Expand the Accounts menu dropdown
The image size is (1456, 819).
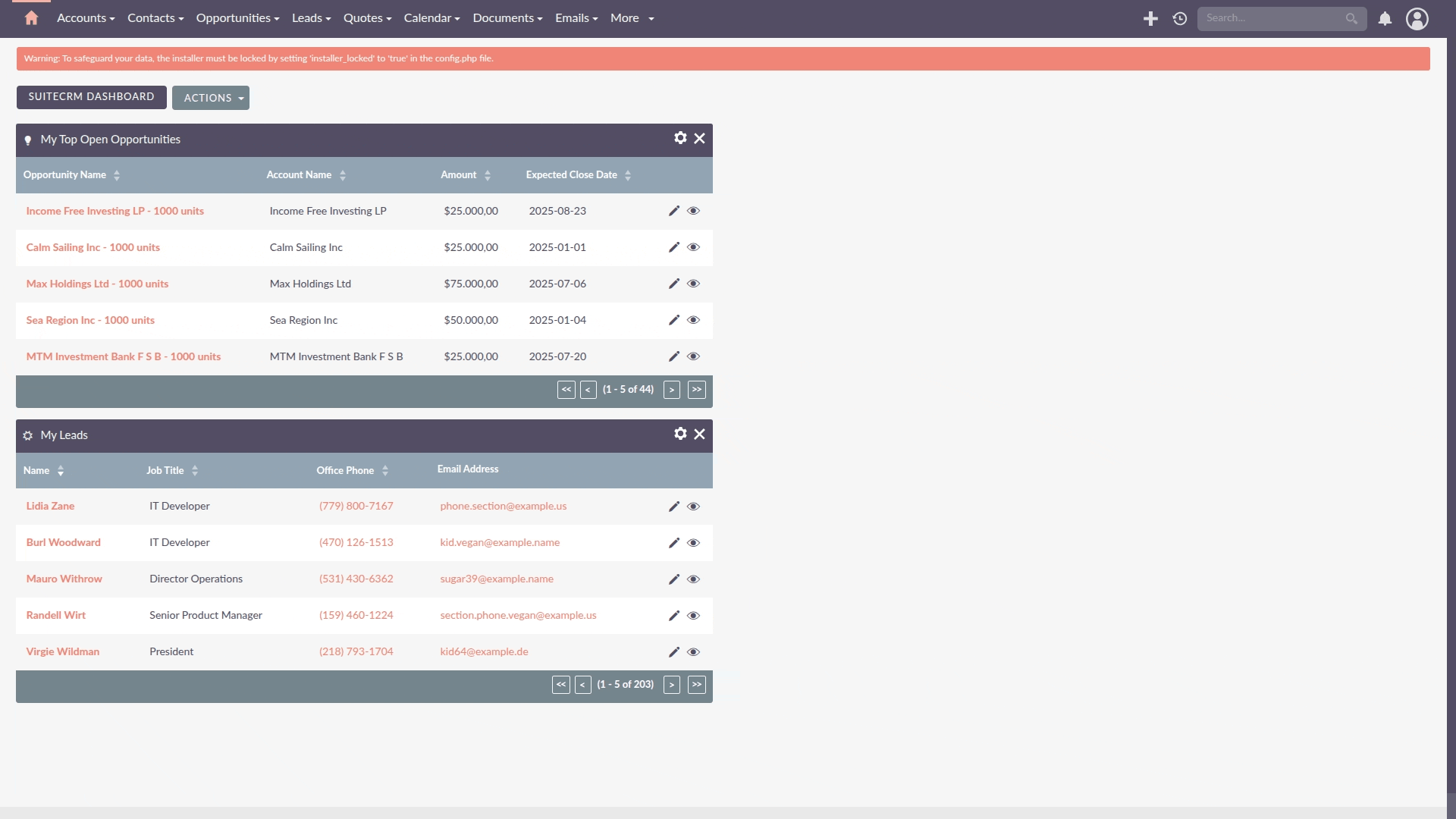(x=85, y=17)
